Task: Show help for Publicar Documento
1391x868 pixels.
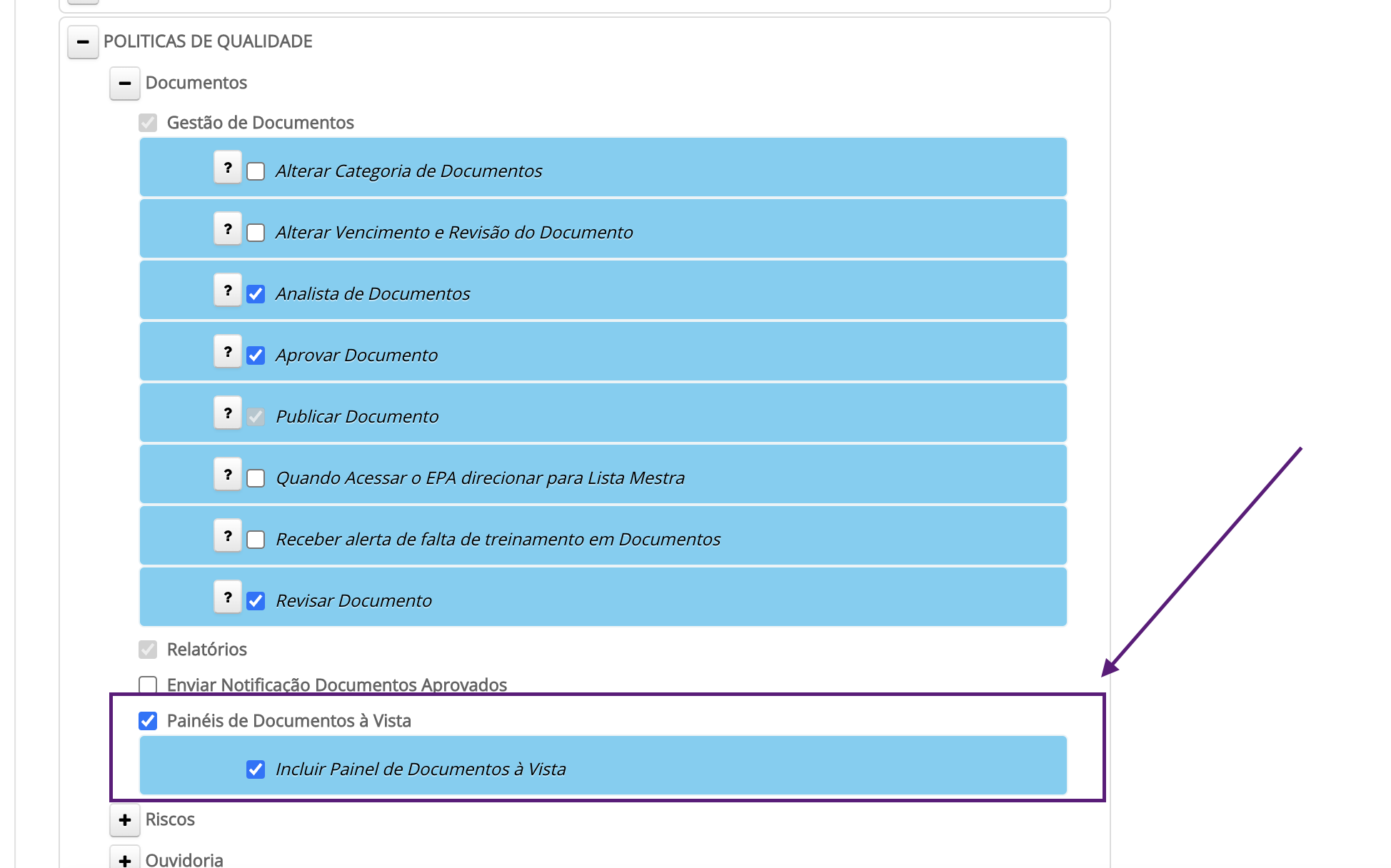Action: point(228,413)
